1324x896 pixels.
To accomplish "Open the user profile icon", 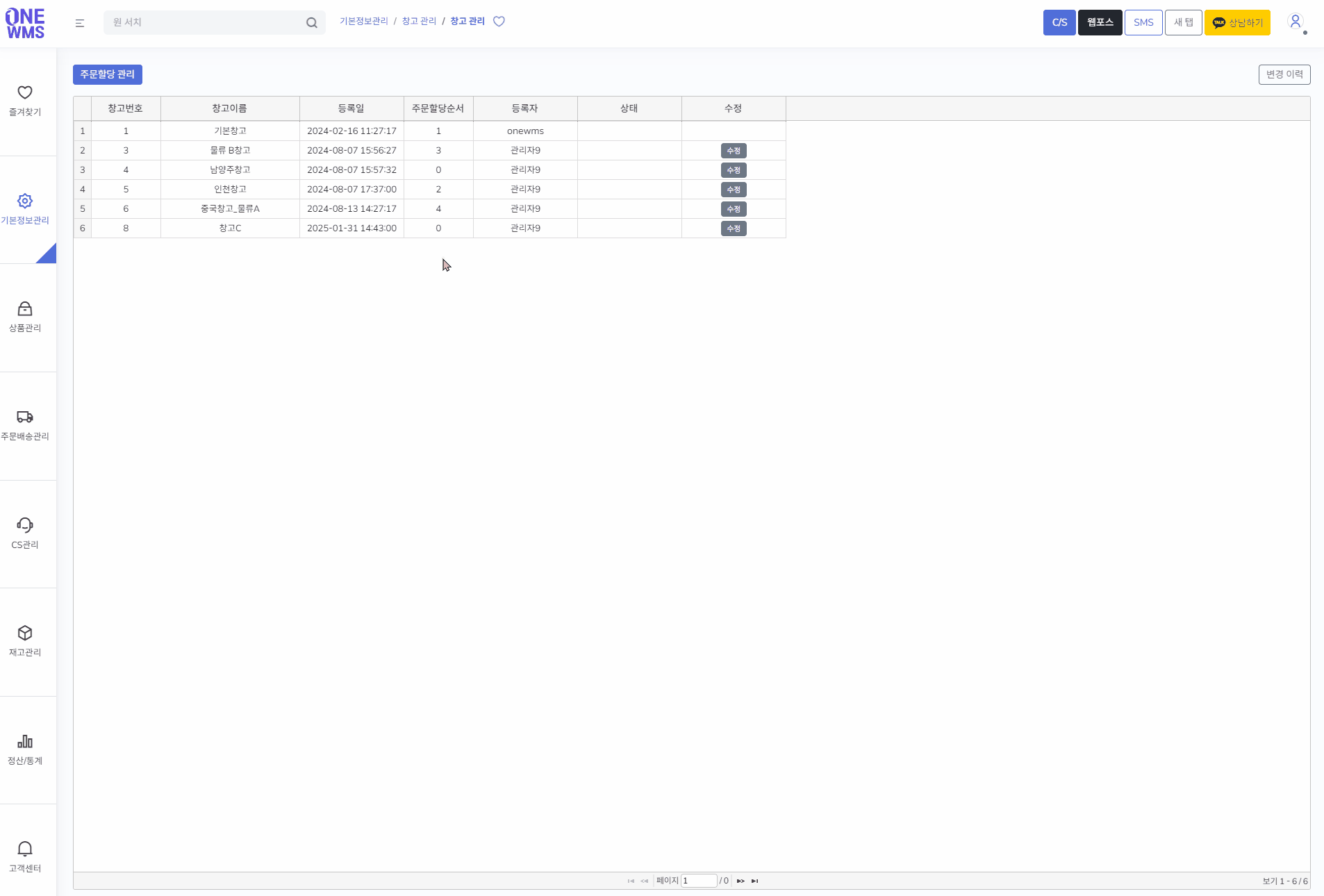I will [x=1296, y=22].
